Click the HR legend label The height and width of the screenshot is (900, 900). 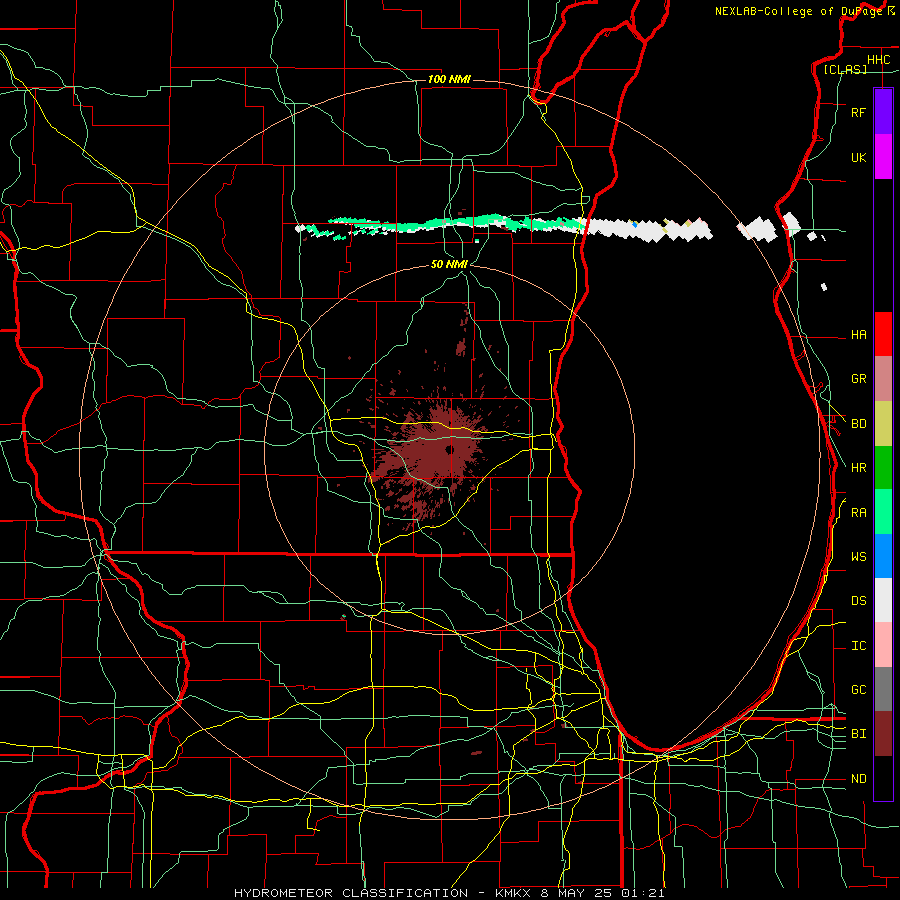(858, 468)
